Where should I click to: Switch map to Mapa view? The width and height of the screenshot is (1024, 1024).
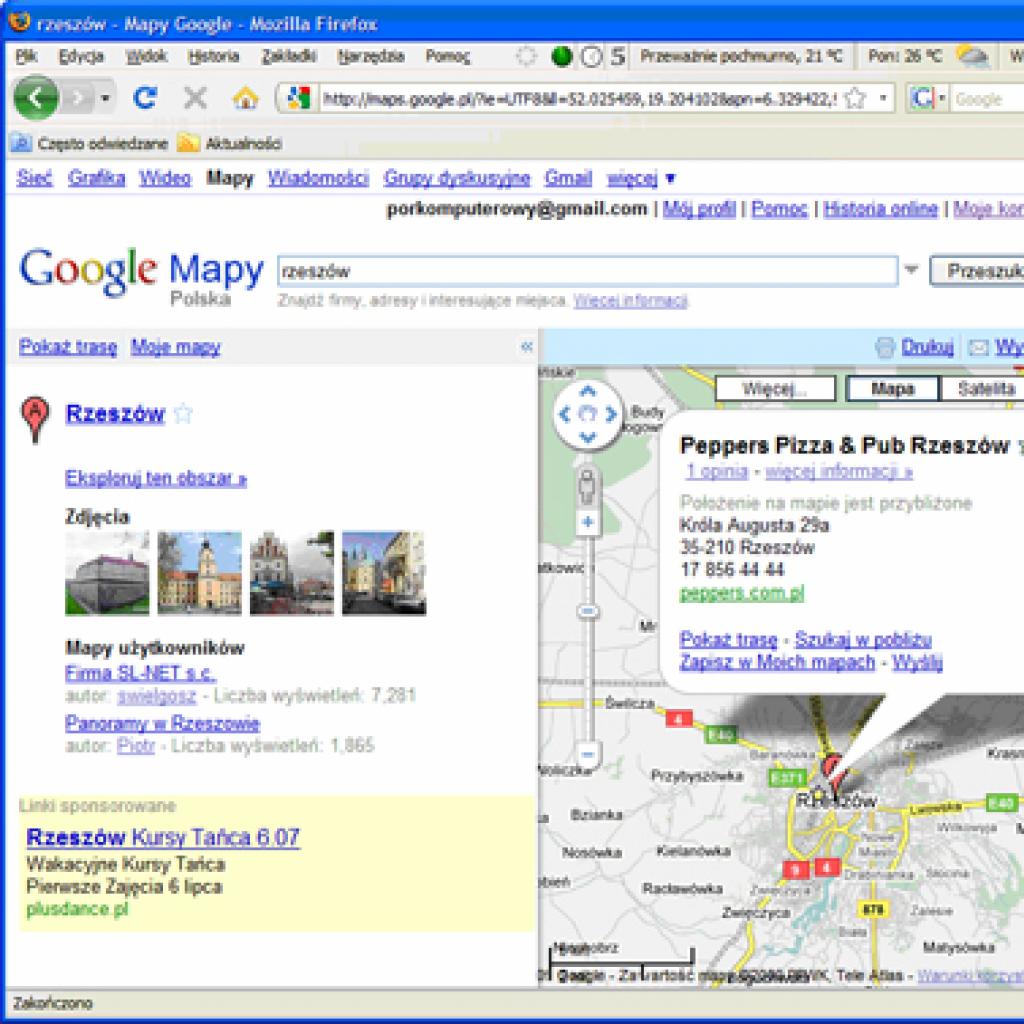coord(892,389)
